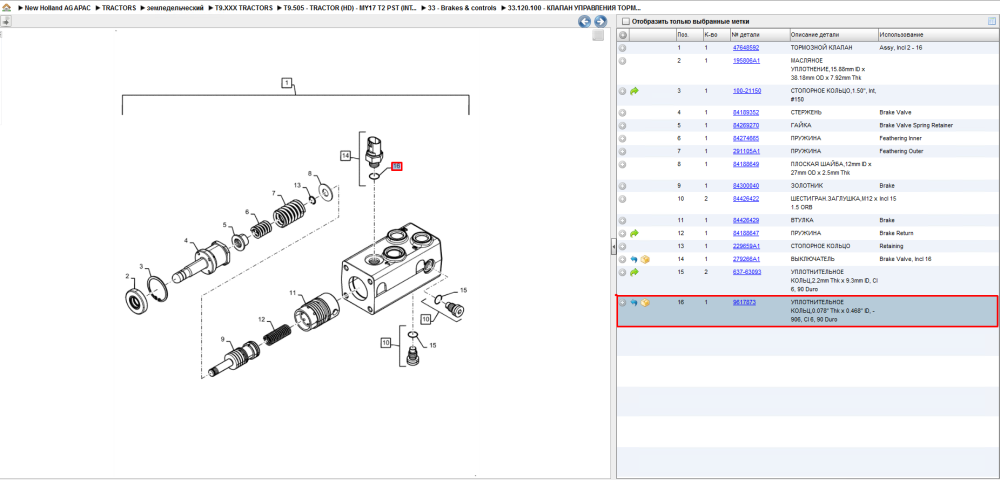The width and height of the screenshot is (1000, 480).
Task: Select 'ЗОЛОТНИК' description cell
Action: point(806,185)
